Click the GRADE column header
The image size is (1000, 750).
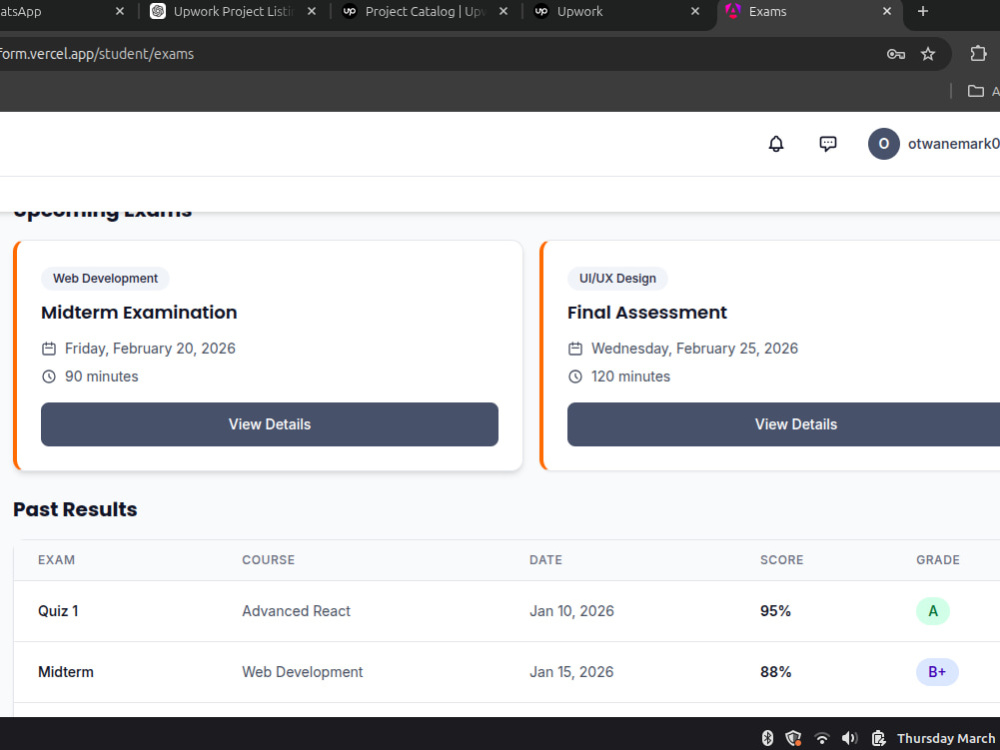(x=938, y=560)
